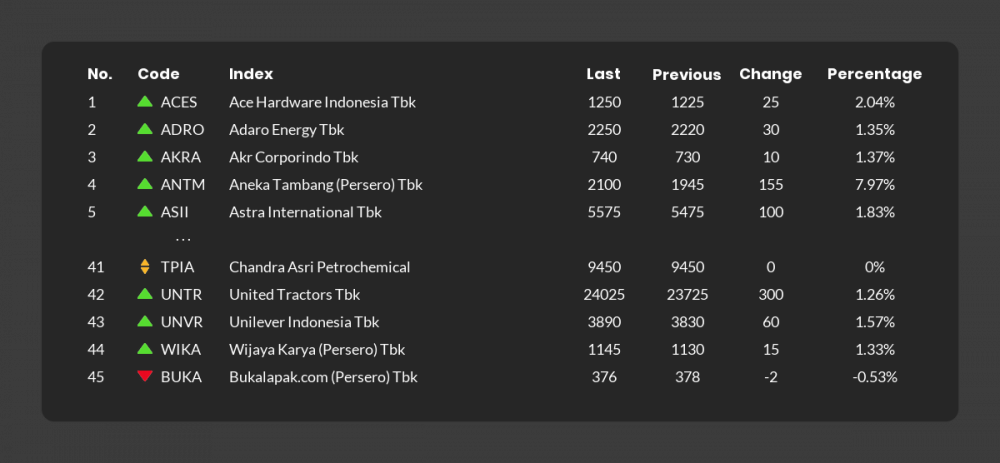Screen dimensions: 1000x463
Task: Click the green up arrow beside WIKA
Action: 145,349
